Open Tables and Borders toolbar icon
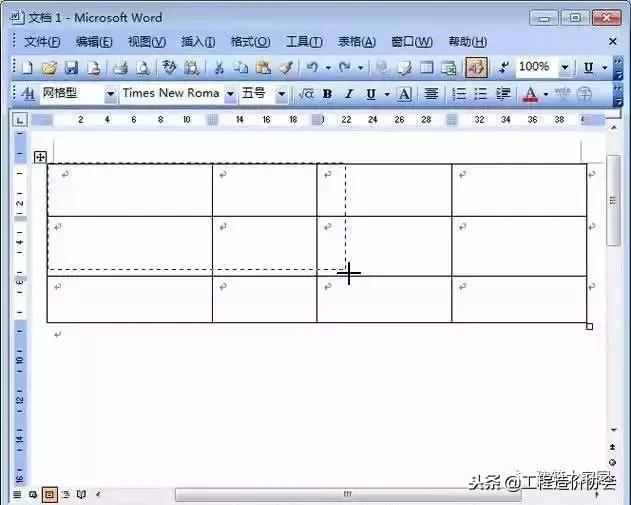The image size is (631, 505). click(404, 68)
